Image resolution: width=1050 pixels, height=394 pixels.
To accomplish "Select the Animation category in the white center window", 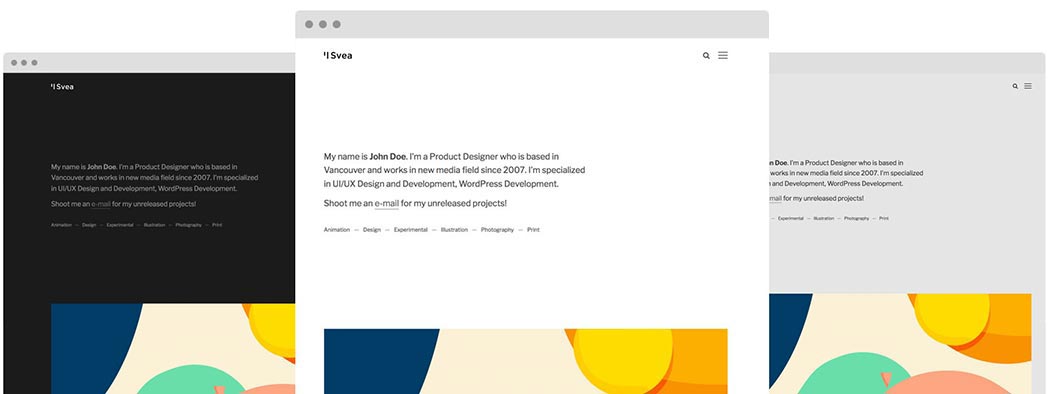I will click(337, 230).
